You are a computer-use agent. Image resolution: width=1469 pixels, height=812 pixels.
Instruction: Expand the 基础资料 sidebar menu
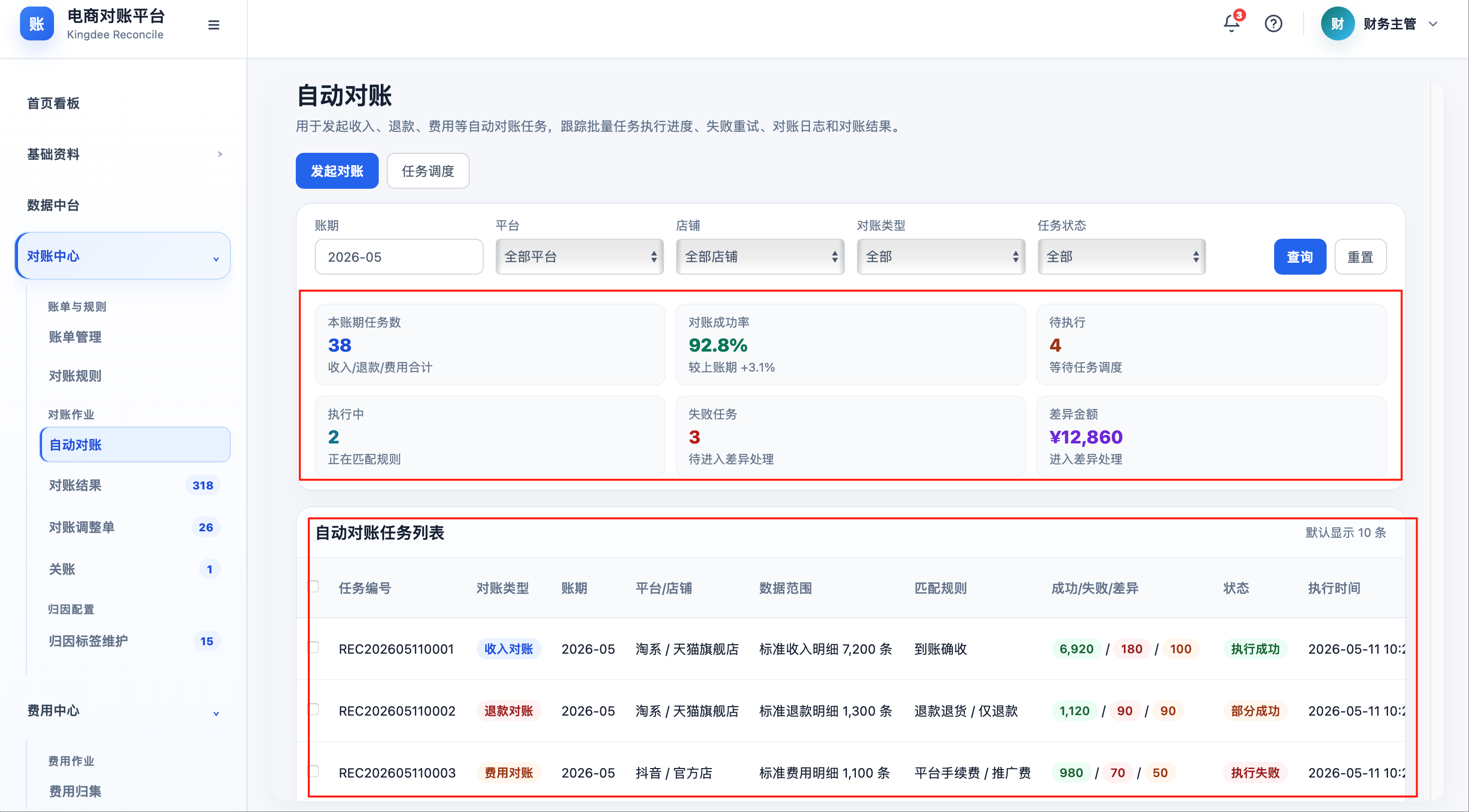click(x=122, y=154)
